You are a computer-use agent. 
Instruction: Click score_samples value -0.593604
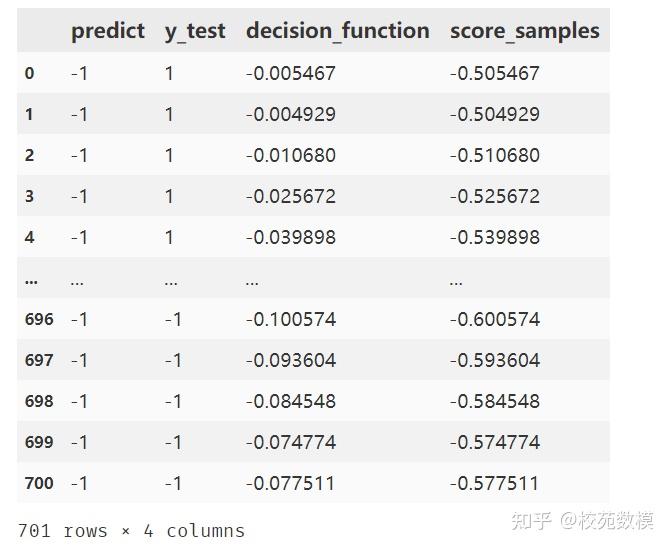coord(494,360)
